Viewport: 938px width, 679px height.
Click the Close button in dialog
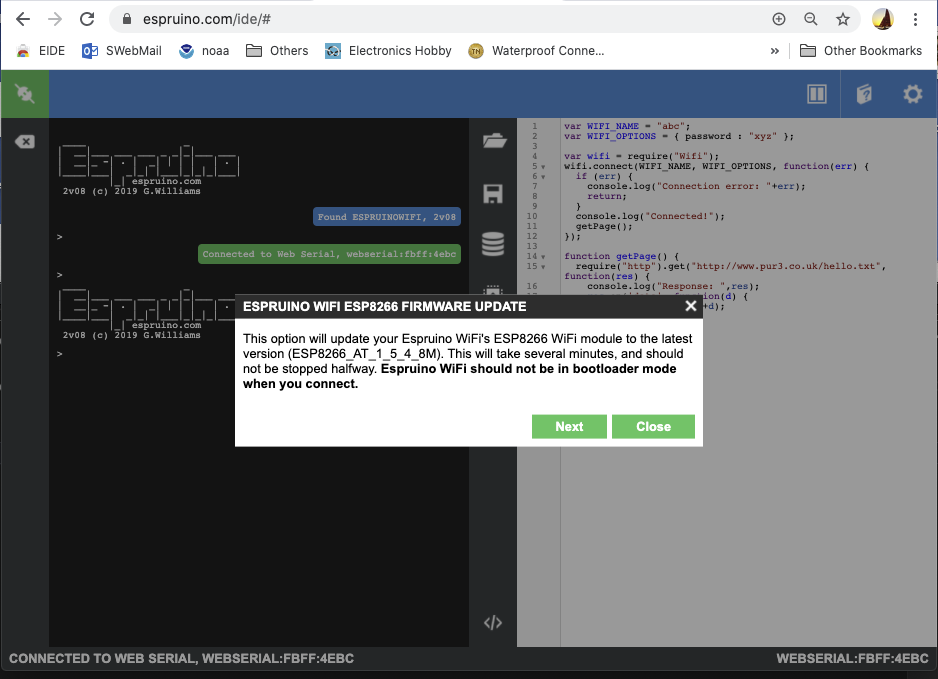(x=653, y=427)
